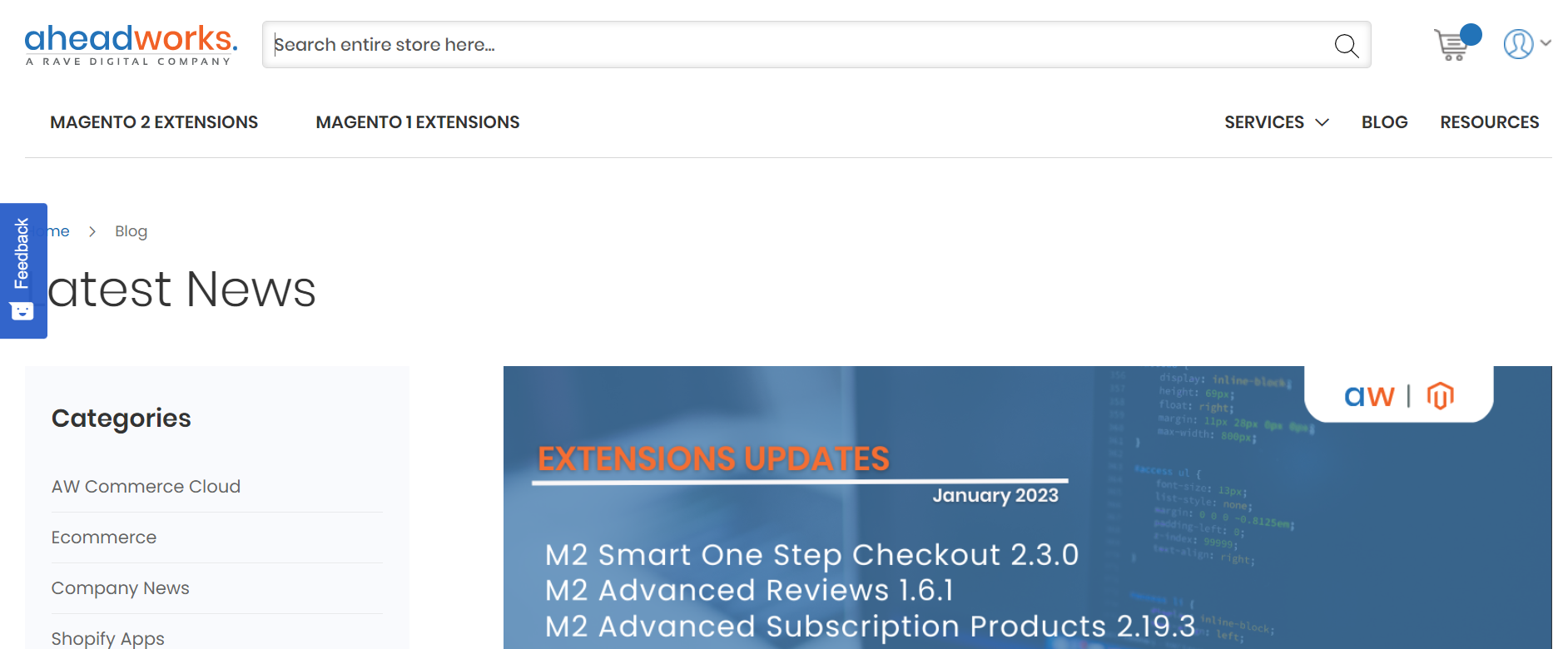Select AW Commerce Cloud category
The height and width of the screenshot is (649, 1568).
pyautogui.click(x=146, y=487)
